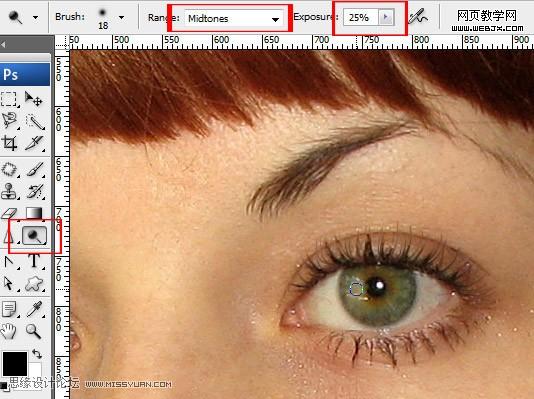This screenshot has width=534, height=399.
Task: Click the Burn tool preset icon
Action: [15, 17]
